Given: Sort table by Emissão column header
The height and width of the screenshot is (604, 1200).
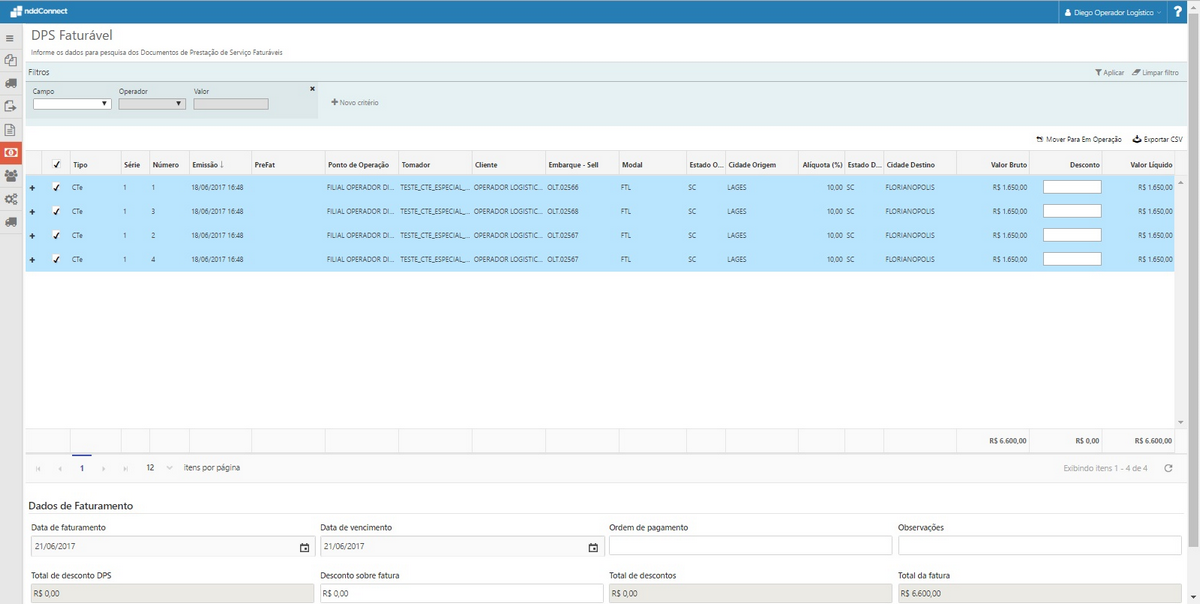Looking at the screenshot, I should 207,164.
